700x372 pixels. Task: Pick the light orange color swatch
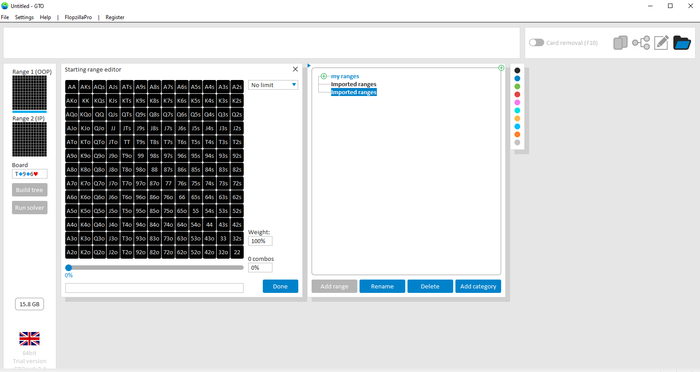pyautogui.click(x=517, y=118)
